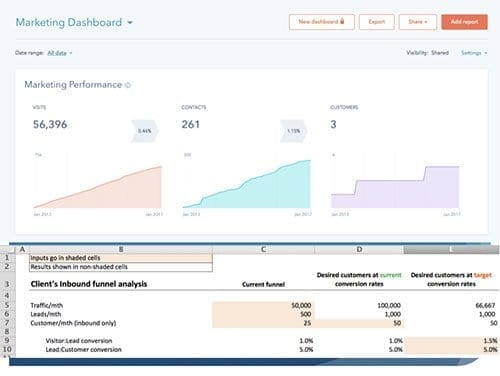Click the contacts-to-customers conversion arrow badge
Image resolution: width=500 pixels, height=376 pixels.
coord(293,131)
